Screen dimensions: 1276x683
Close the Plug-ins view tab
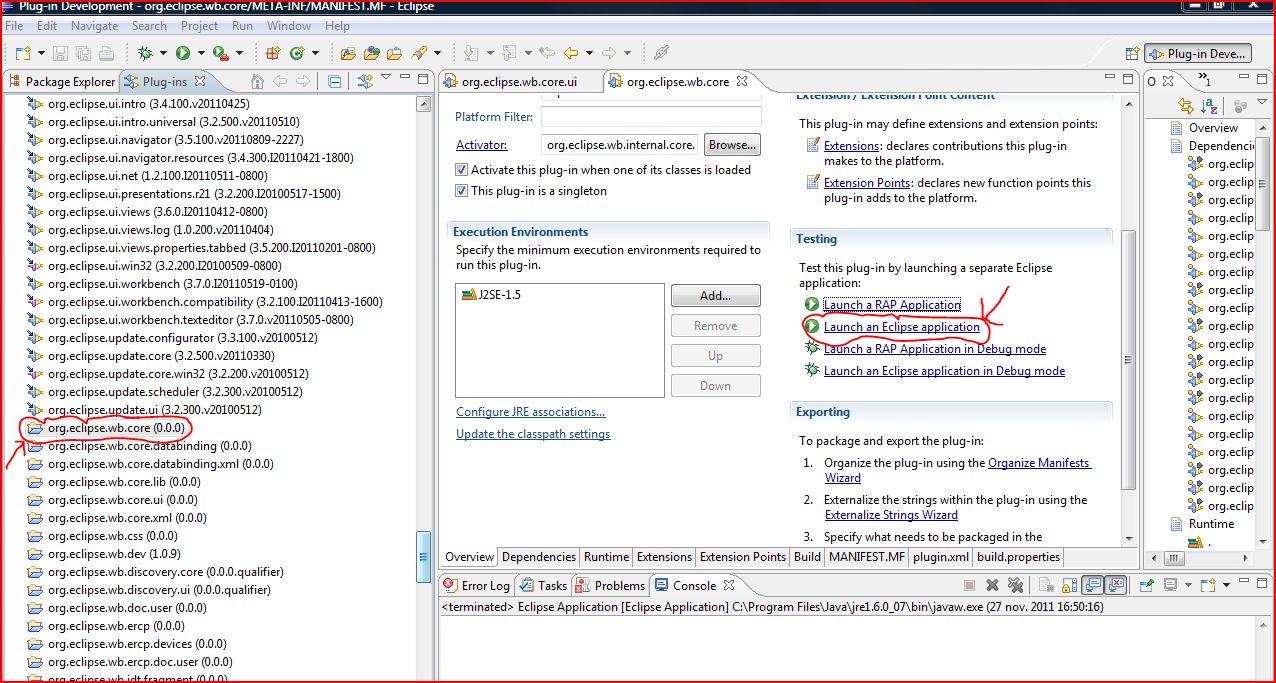point(199,82)
